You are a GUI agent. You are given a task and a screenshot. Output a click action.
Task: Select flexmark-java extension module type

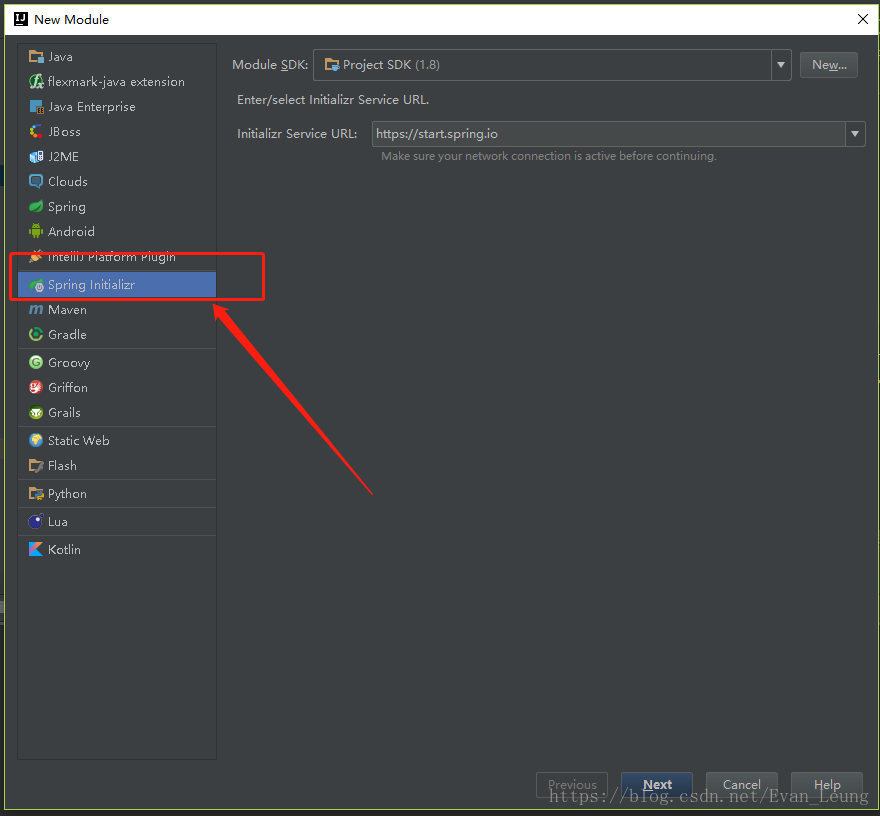pos(116,82)
